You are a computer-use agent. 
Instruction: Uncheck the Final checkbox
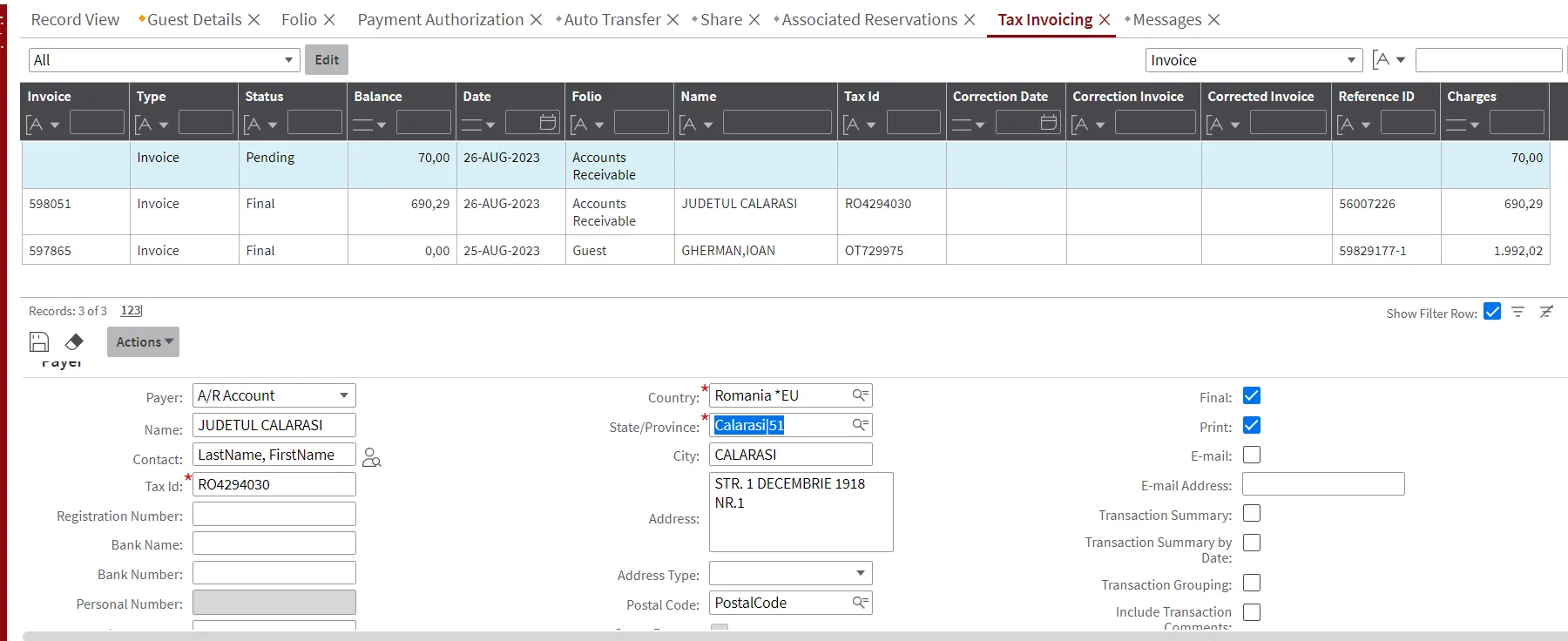[1252, 396]
